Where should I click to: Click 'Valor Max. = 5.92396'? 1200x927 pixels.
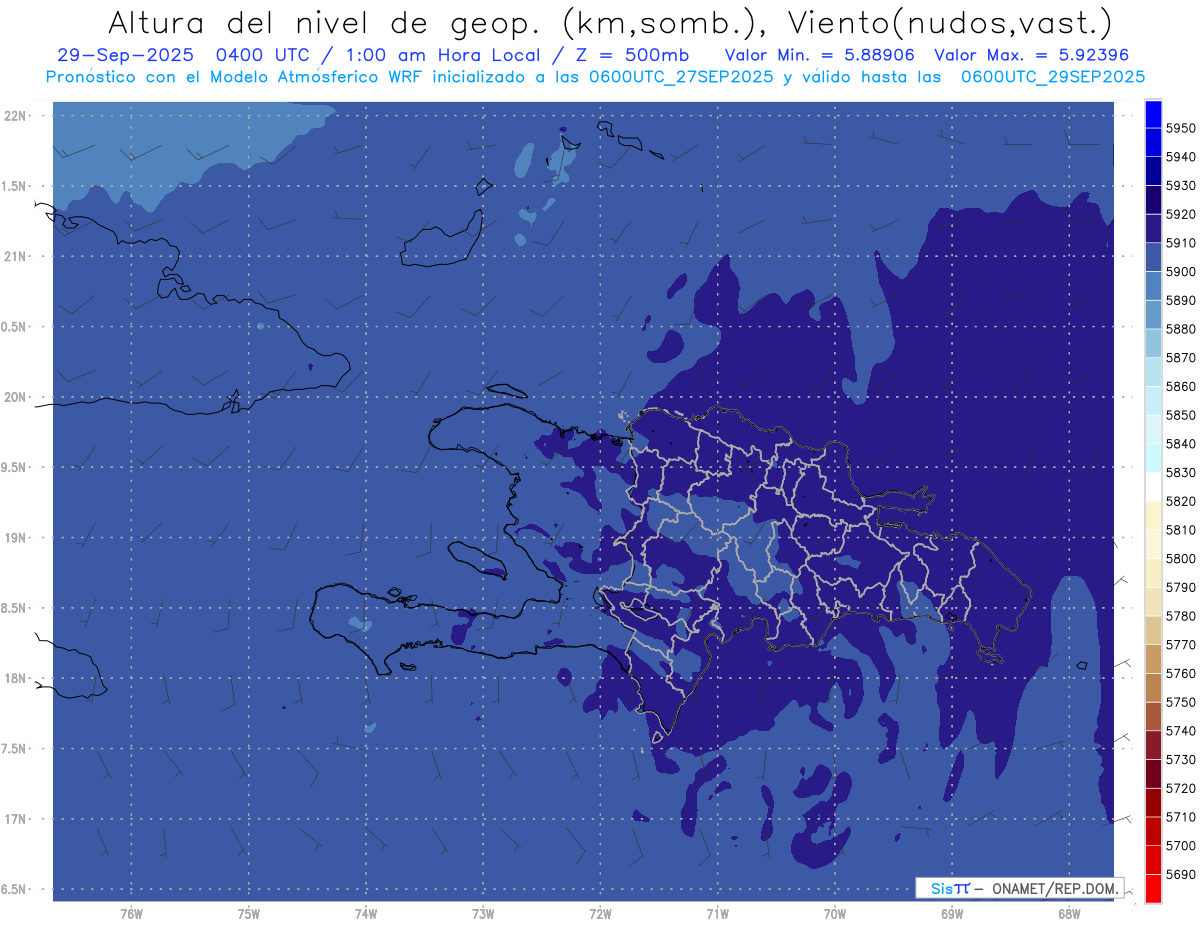click(1034, 55)
